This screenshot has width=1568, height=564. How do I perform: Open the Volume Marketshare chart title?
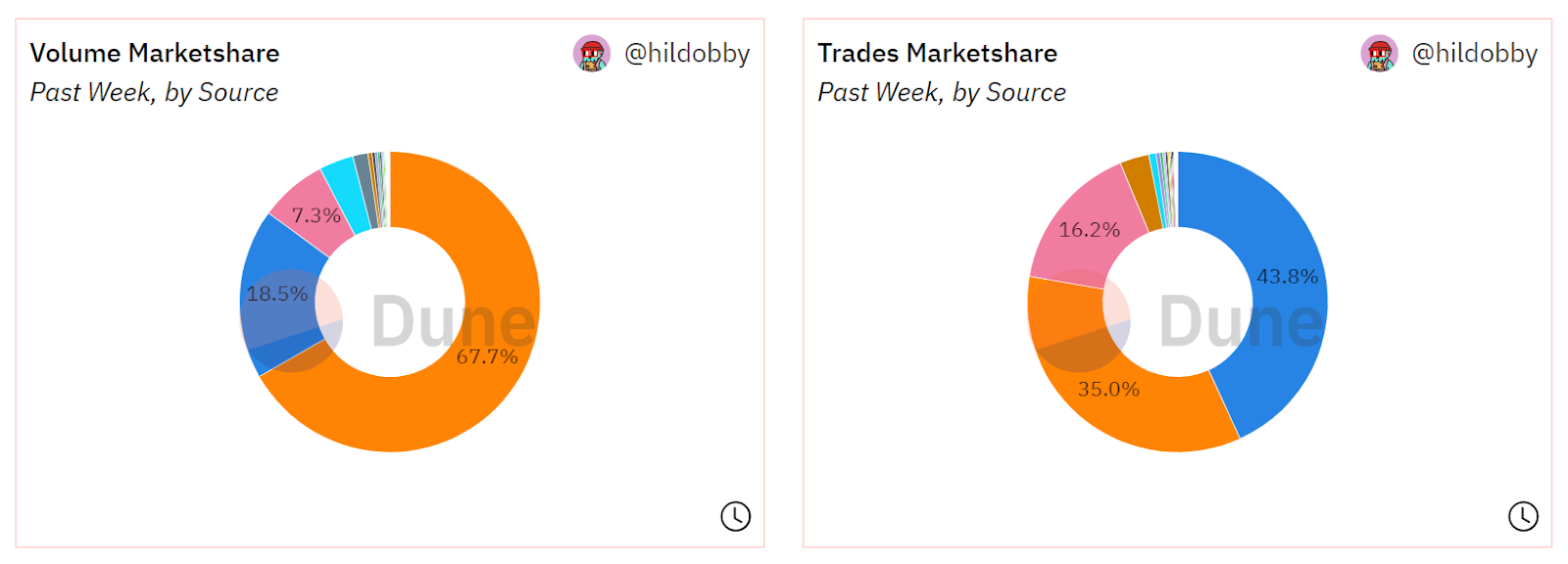(x=155, y=53)
